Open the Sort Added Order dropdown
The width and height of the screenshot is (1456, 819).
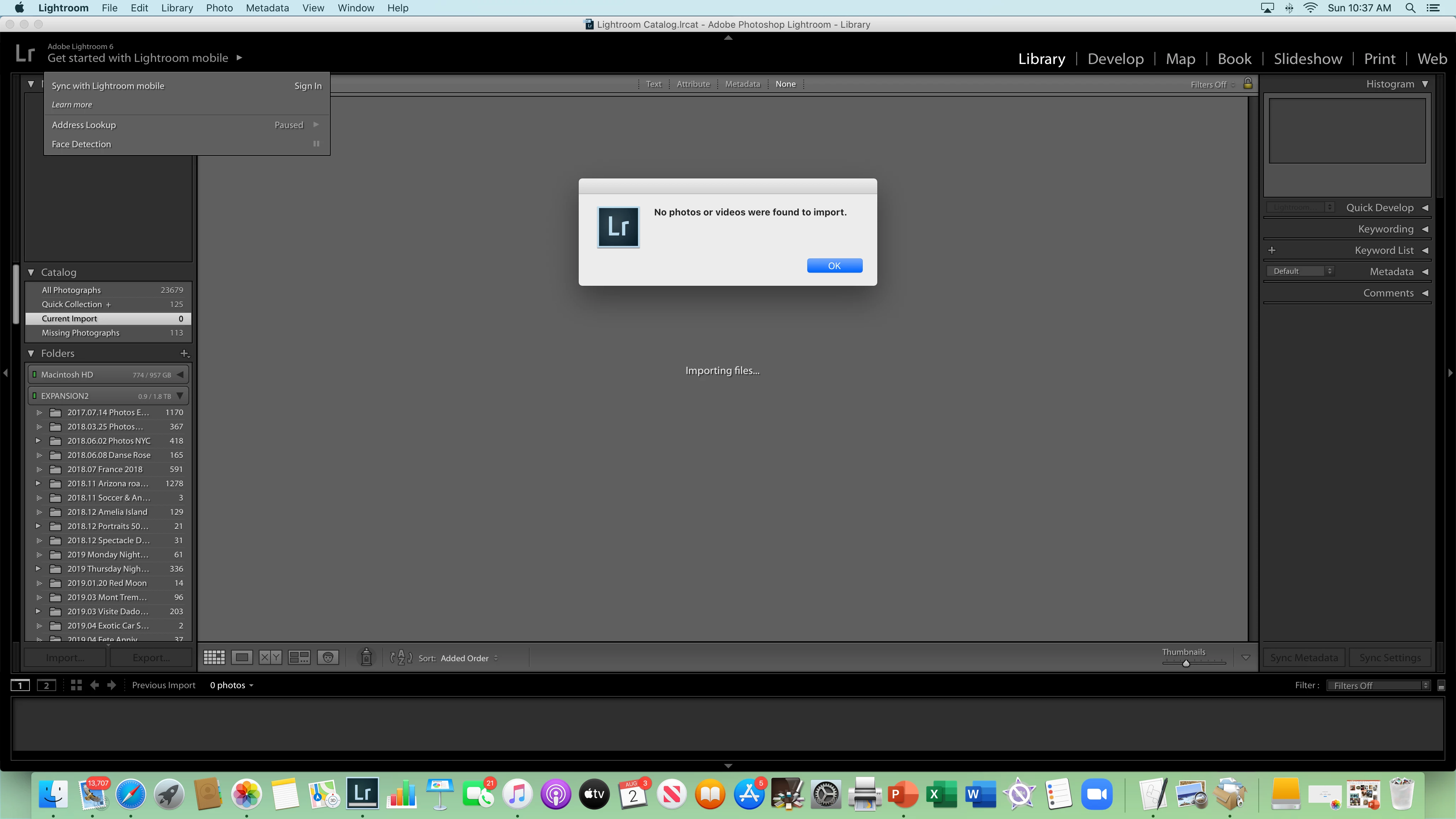coord(469,658)
